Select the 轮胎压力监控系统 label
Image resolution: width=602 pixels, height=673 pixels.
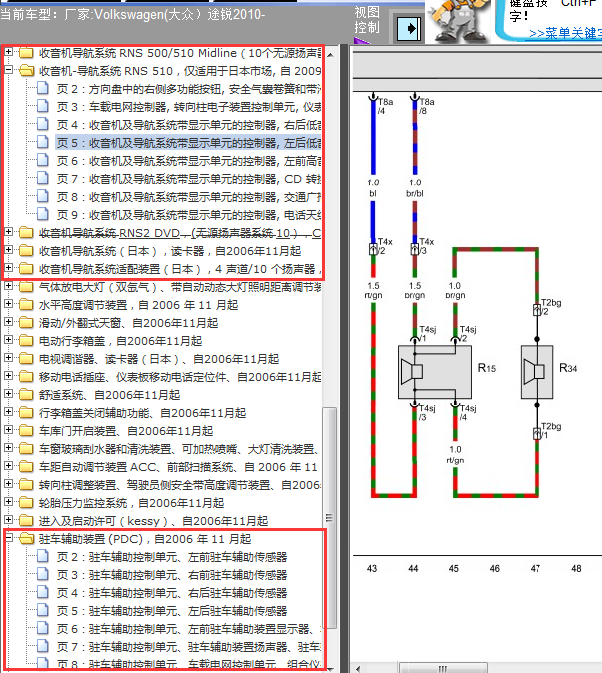(x=131, y=503)
